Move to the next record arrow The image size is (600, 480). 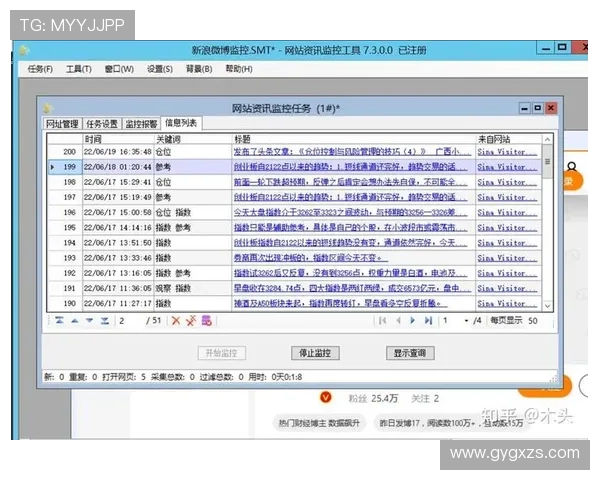(90, 321)
